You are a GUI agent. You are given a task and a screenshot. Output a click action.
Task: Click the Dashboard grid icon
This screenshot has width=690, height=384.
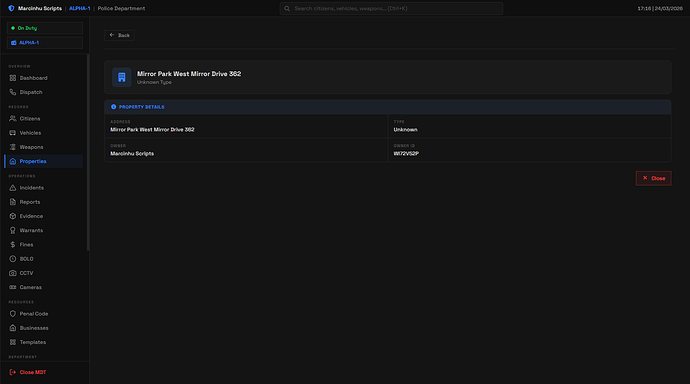13,78
